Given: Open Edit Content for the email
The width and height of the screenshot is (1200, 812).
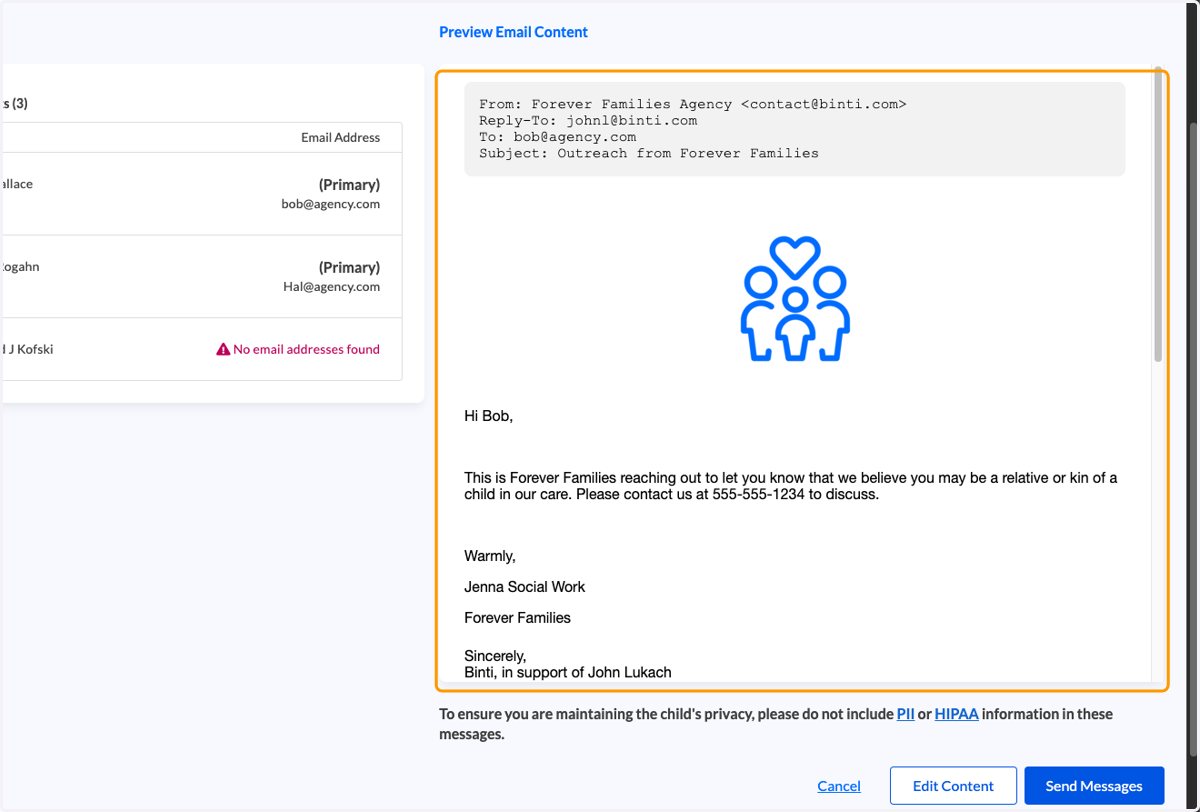Looking at the screenshot, I should (x=953, y=786).
